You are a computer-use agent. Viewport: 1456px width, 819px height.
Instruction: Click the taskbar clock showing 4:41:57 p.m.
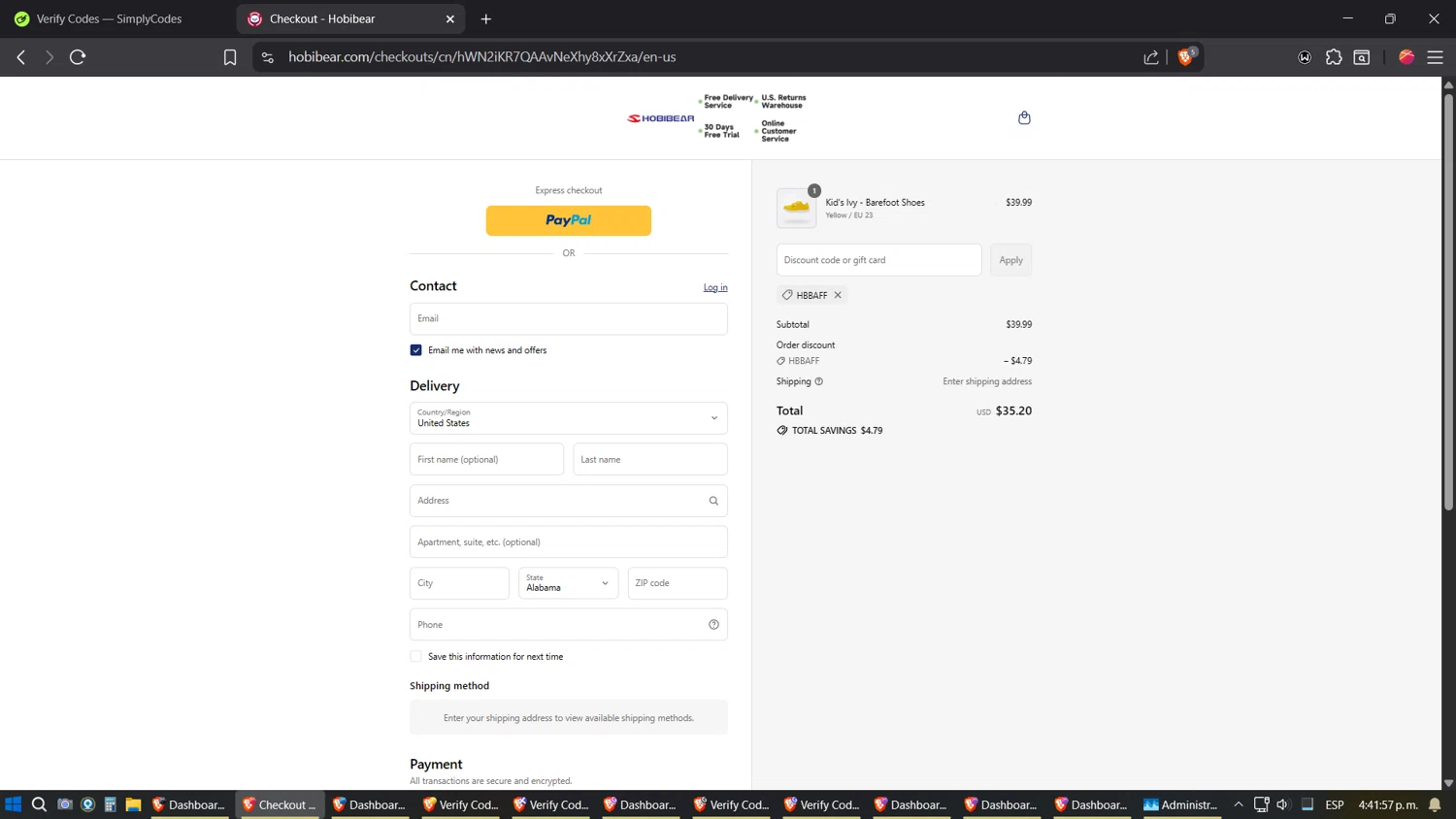1388,804
